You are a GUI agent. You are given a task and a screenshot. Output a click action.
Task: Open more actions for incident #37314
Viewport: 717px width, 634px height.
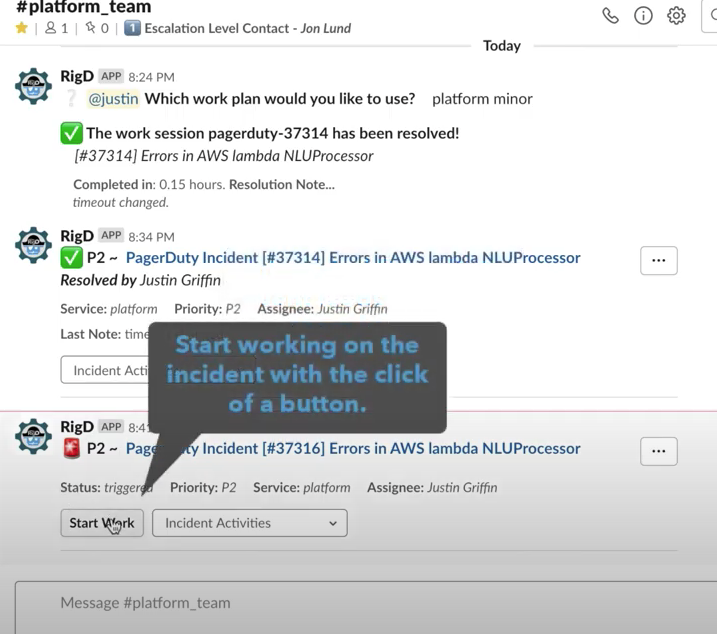pyautogui.click(x=658, y=261)
